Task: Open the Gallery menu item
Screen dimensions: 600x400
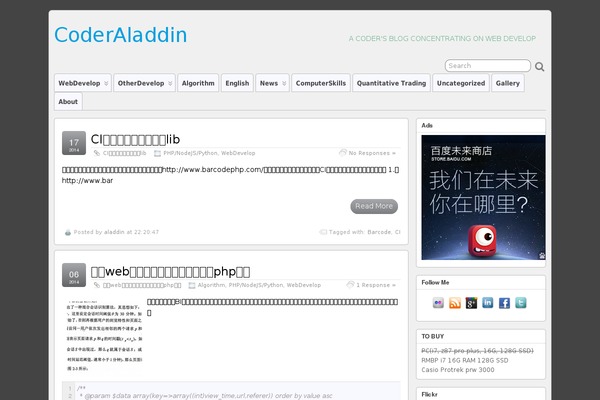Action: (508, 83)
